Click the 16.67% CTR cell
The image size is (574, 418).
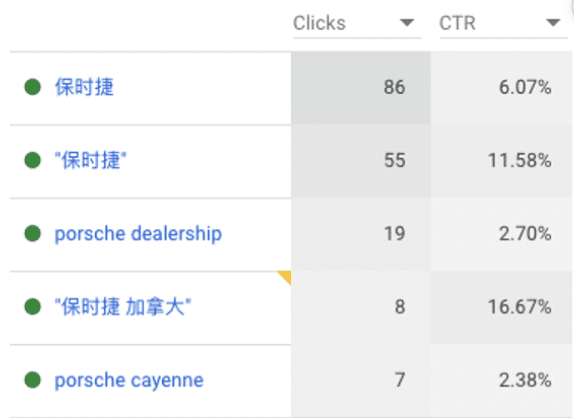(502, 307)
